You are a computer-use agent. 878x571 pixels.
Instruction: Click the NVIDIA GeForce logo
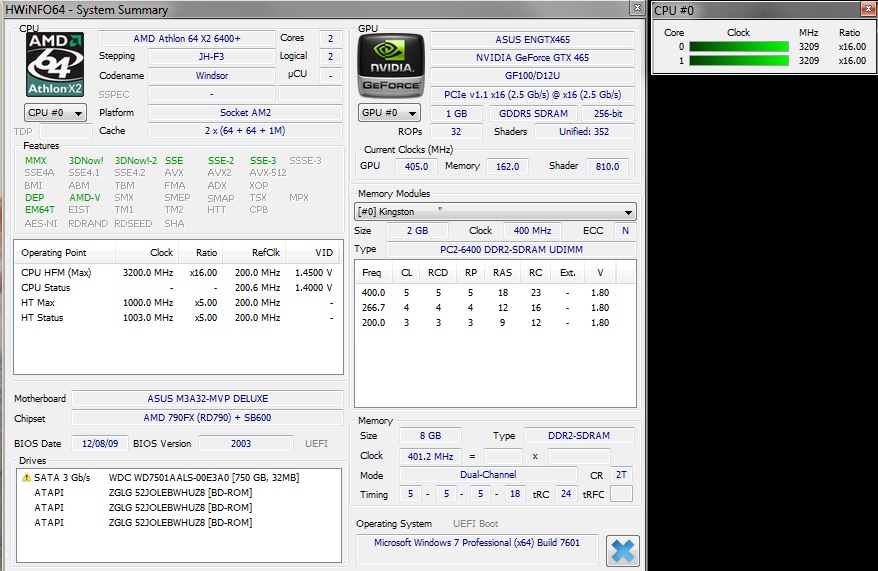click(x=391, y=66)
